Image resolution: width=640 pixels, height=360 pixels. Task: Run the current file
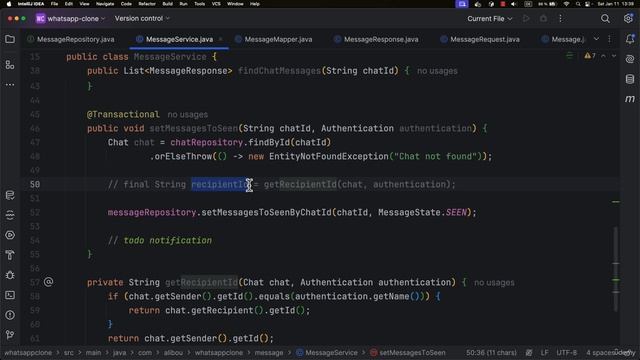coord(526,19)
